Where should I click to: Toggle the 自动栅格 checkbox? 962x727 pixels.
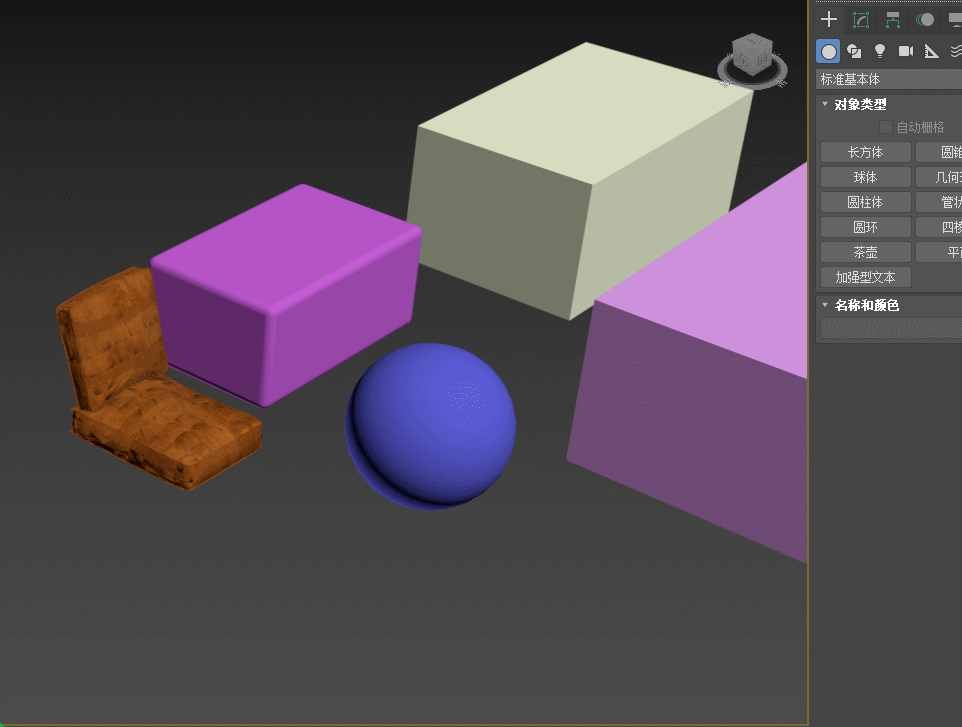point(885,127)
